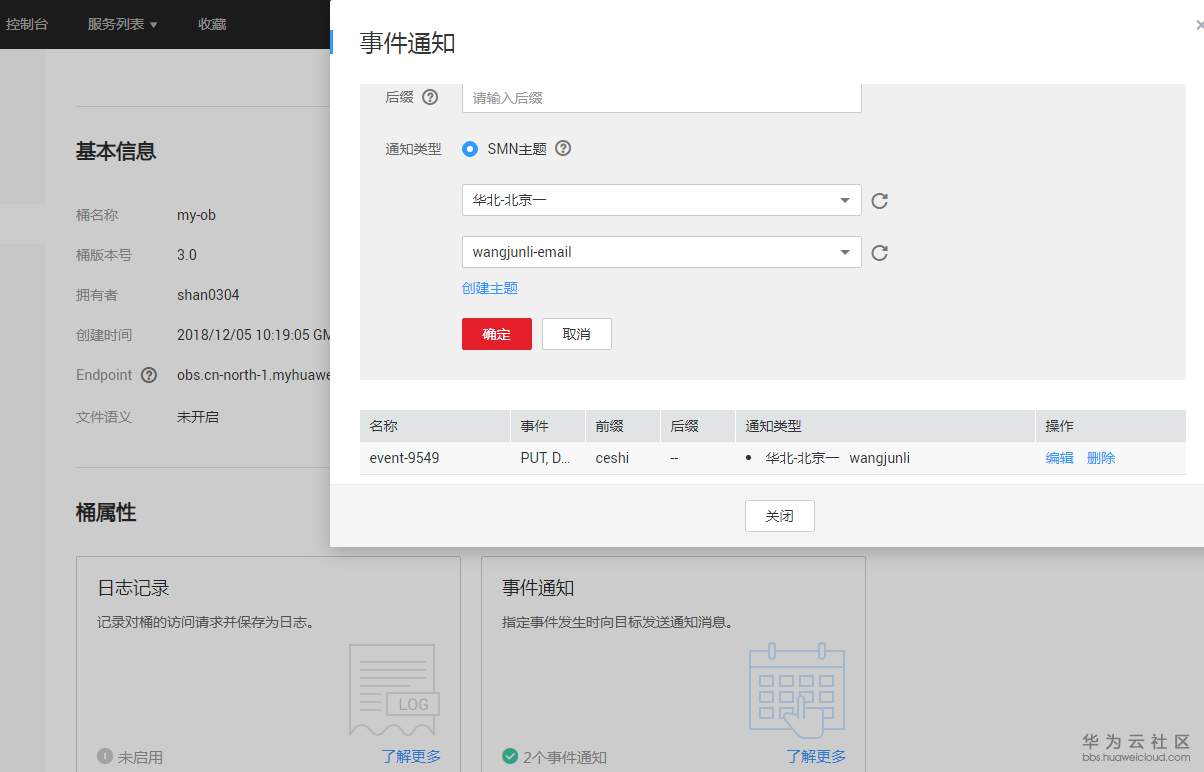
Task: Click green check status icon for 2个事件通知
Action: pos(510,756)
